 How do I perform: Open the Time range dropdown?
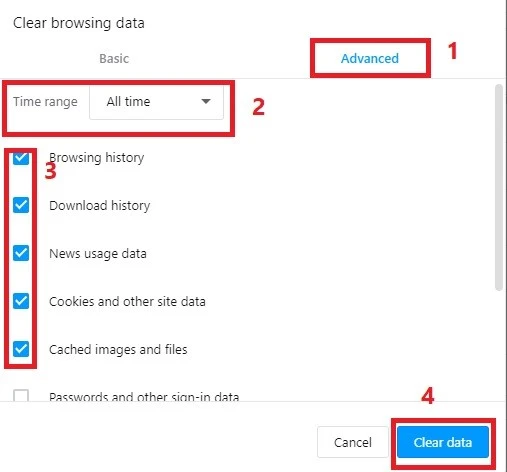156,102
